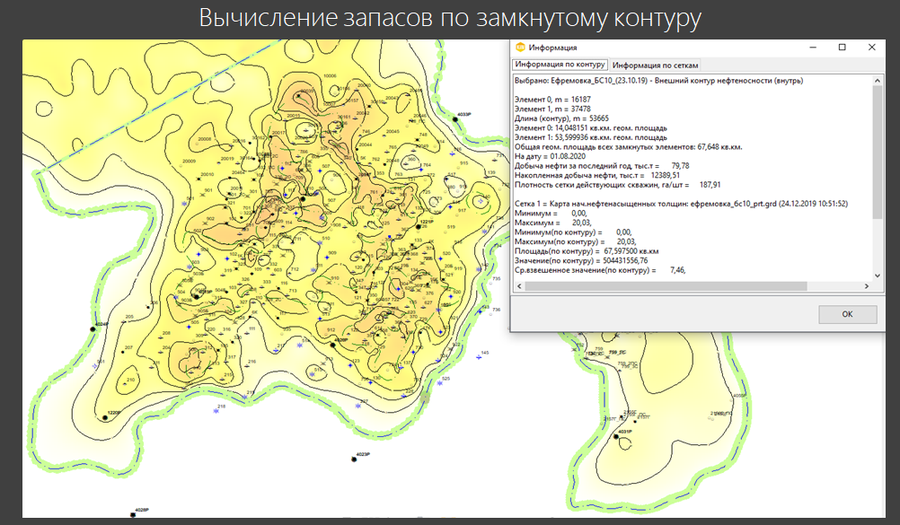Click the horizontal scrollbar thumb in info panel
The image size is (900, 525).
[x=666, y=286]
